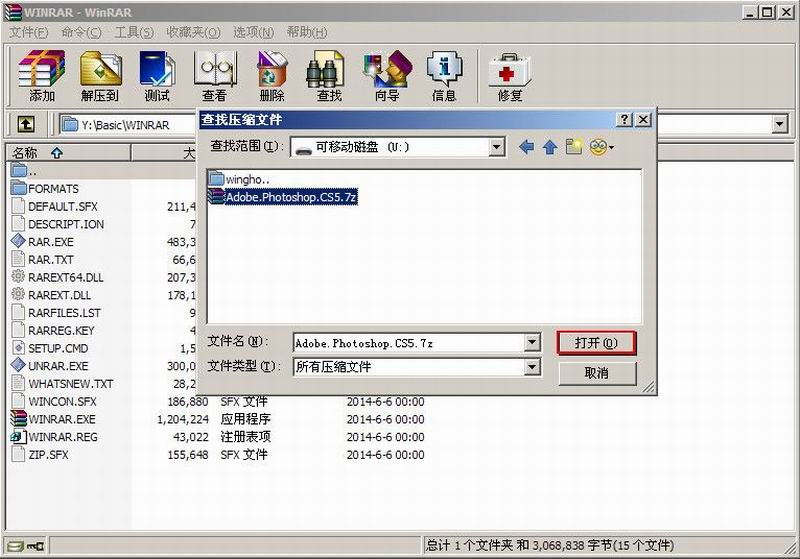Screen dimensions: 800x559
Task: Select the DEFAULT.SFX file row
Action: [62, 207]
